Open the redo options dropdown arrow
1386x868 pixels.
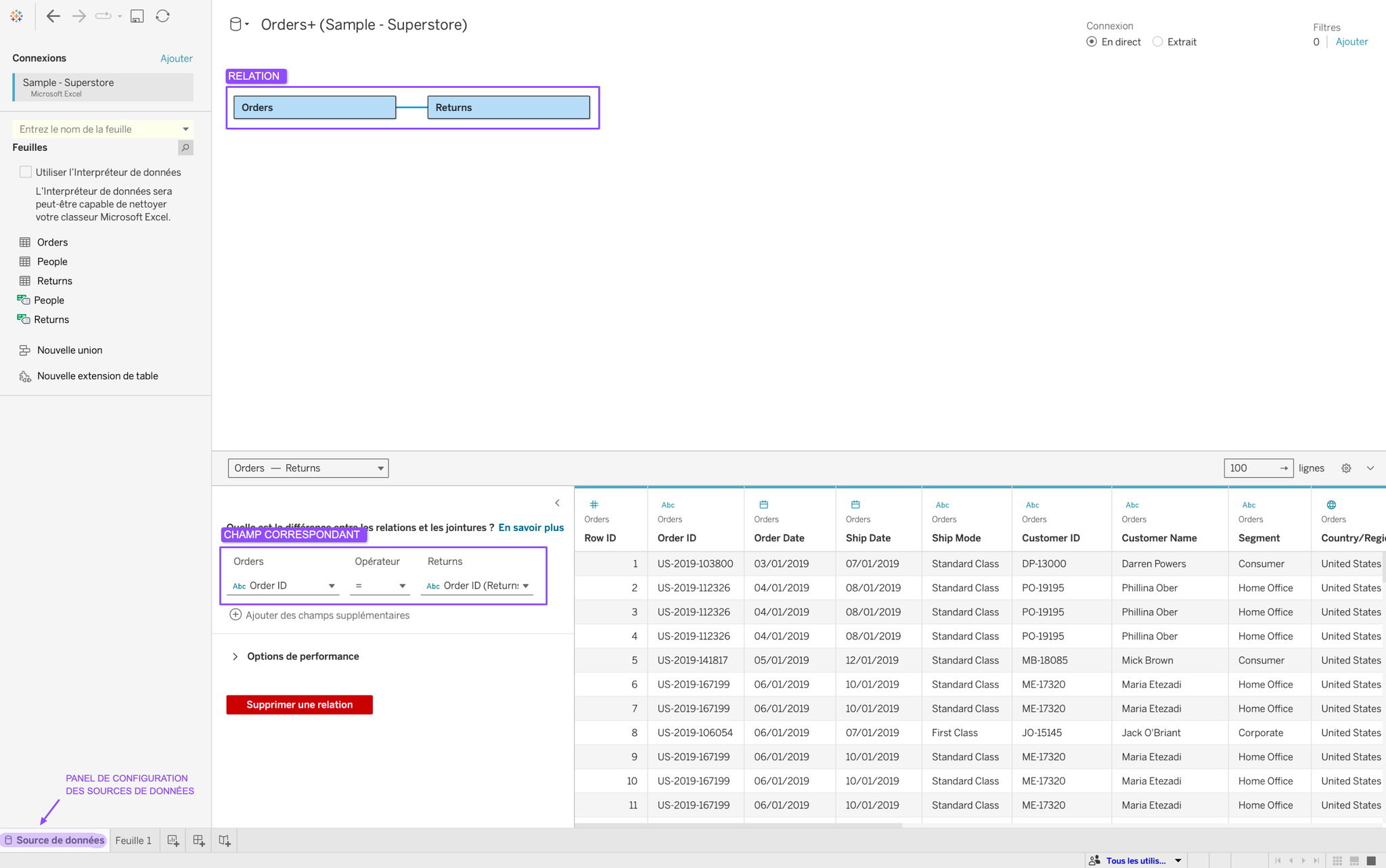[x=120, y=16]
